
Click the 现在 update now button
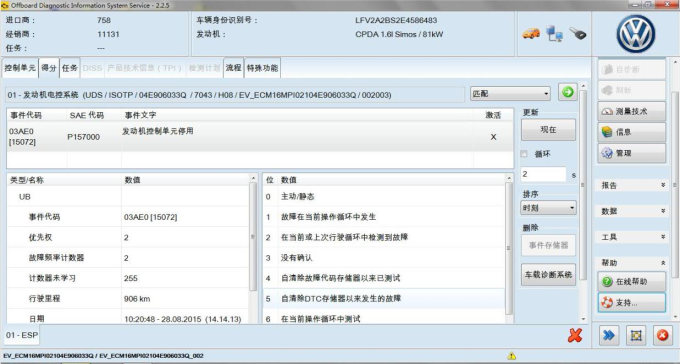pyautogui.click(x=548, y=130)
